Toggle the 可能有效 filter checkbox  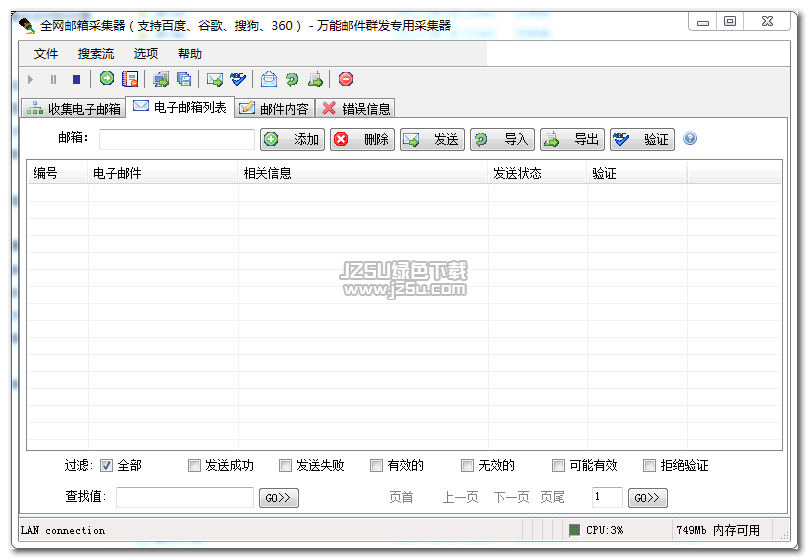tap(558, 466)
